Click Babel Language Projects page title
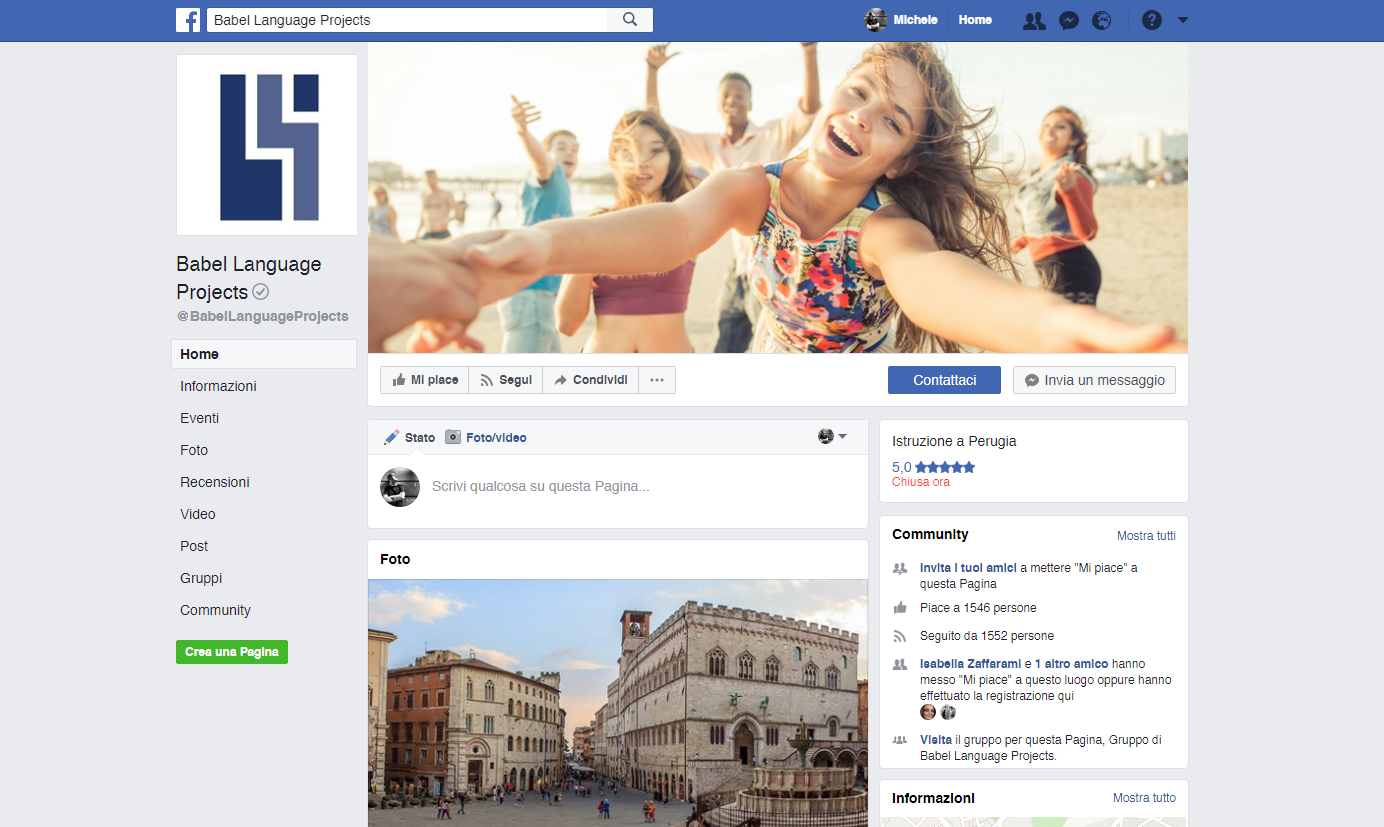The width and height of the screenshot is (1384, 827). click(x=249, y=278)
